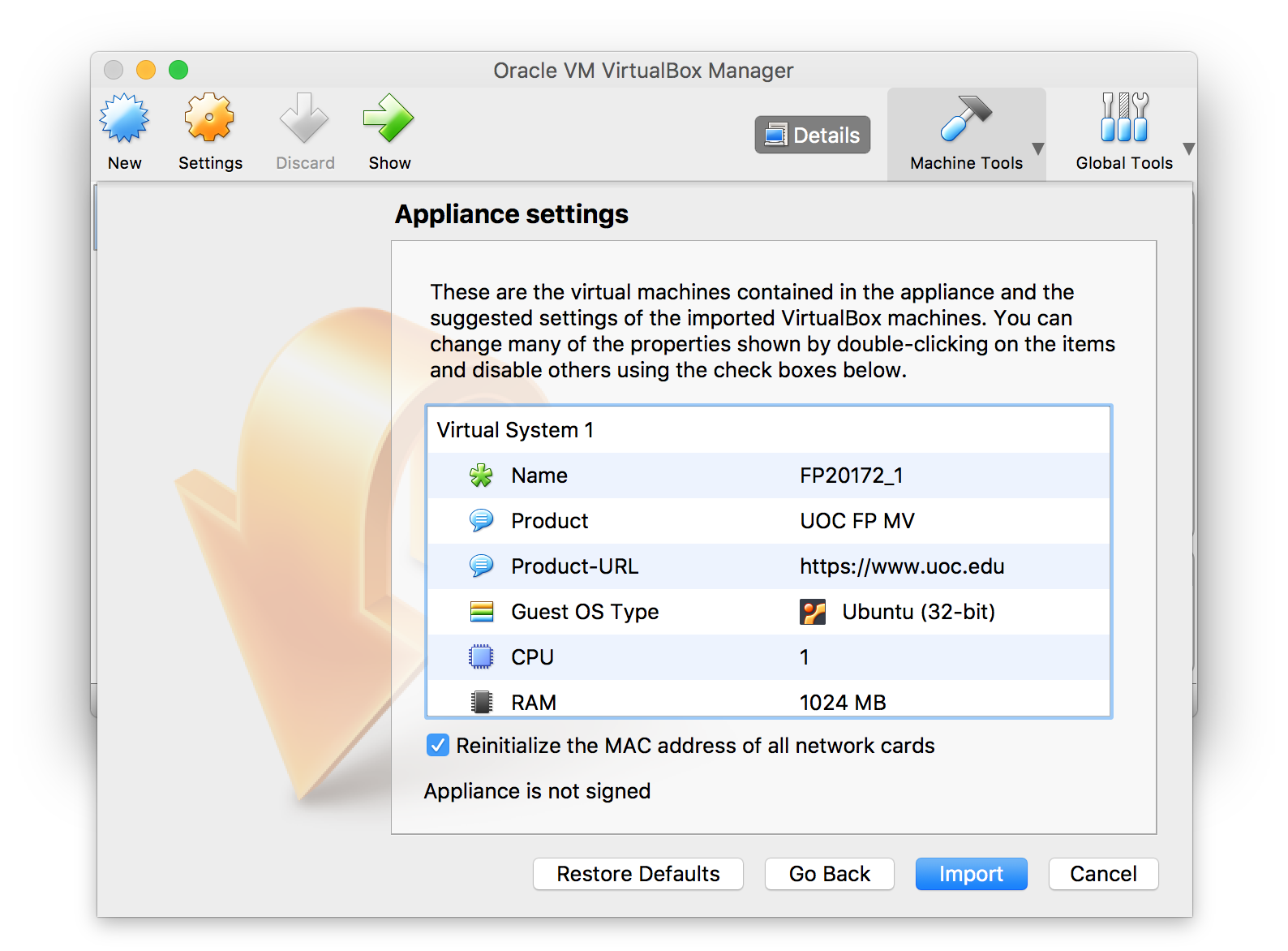
Task: Open the Details view button
Action: (812, 135)
